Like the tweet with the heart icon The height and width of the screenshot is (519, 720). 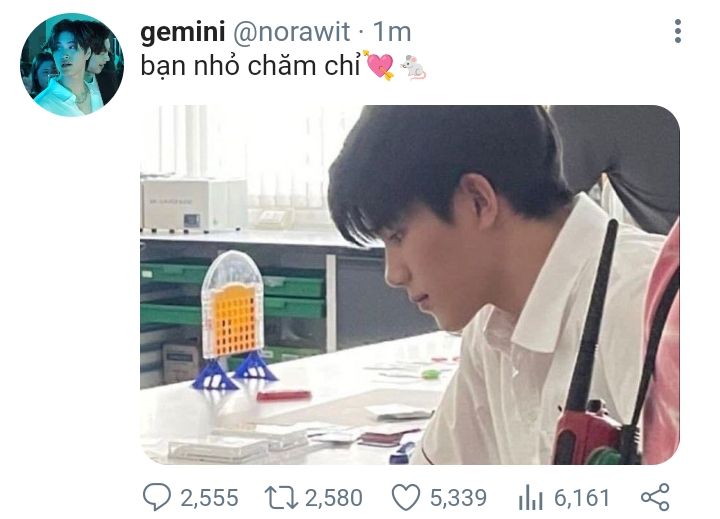tap(406, 497)
